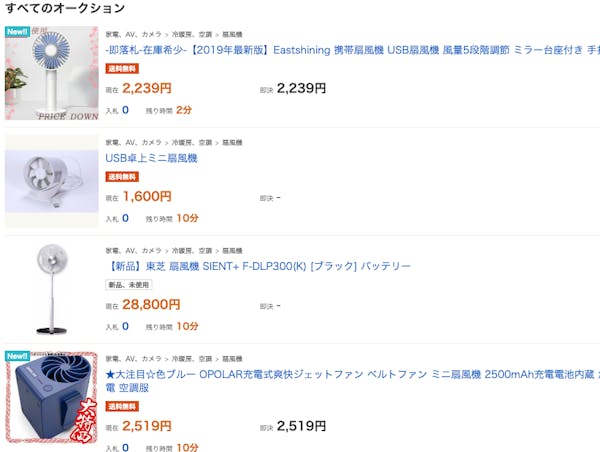Click the New!! badge on OPOLAR fan
This screenshot has height=452, width=600.
pos(17,356)
